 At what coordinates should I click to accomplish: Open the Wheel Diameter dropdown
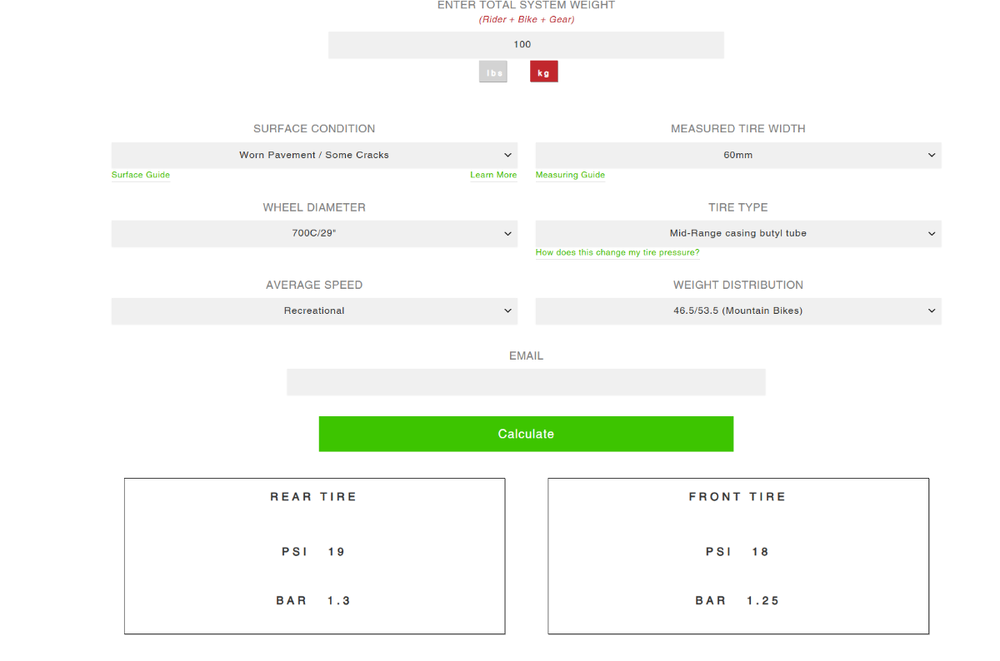point(314,233)
